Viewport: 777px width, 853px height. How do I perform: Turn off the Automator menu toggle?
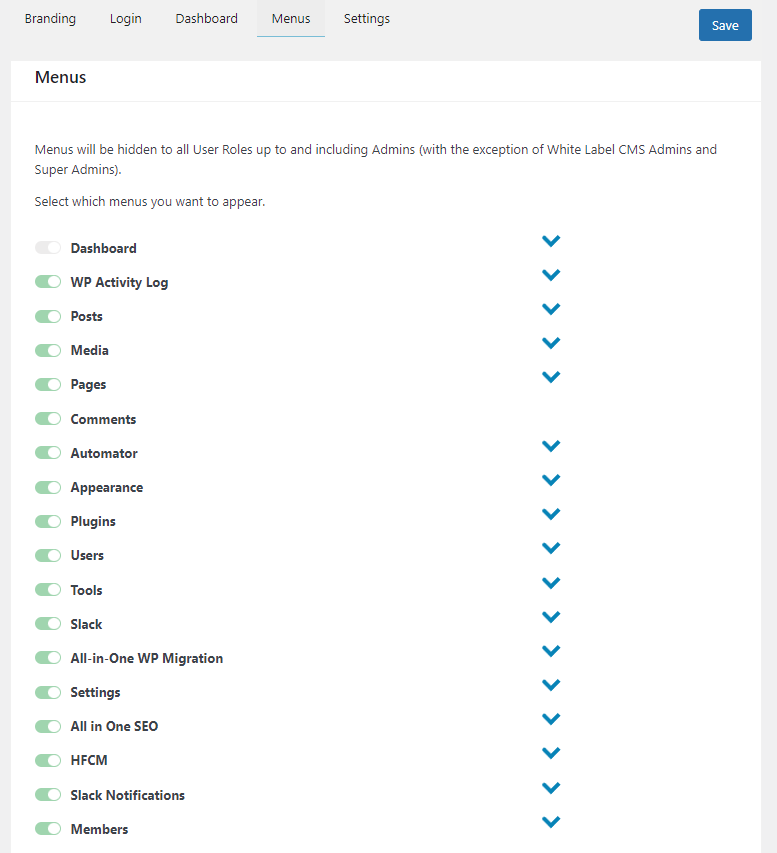(x=48, y=453)
